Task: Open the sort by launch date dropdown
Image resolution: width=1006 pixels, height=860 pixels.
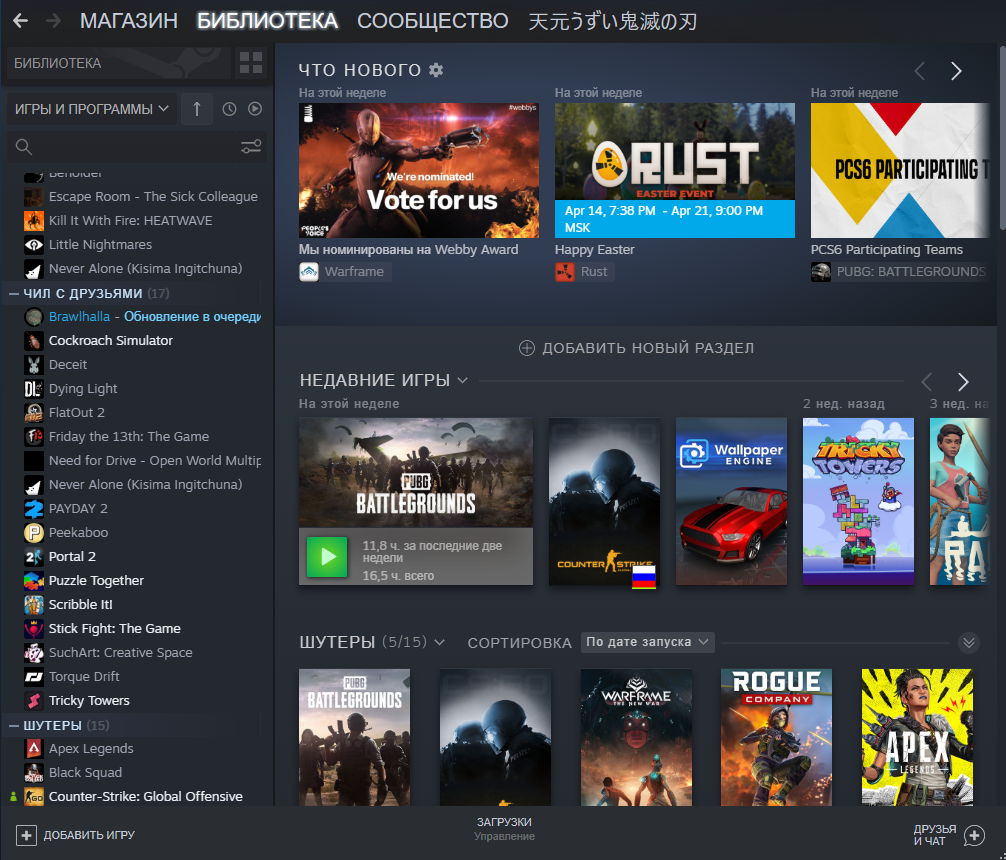Action: click(647, 642)
